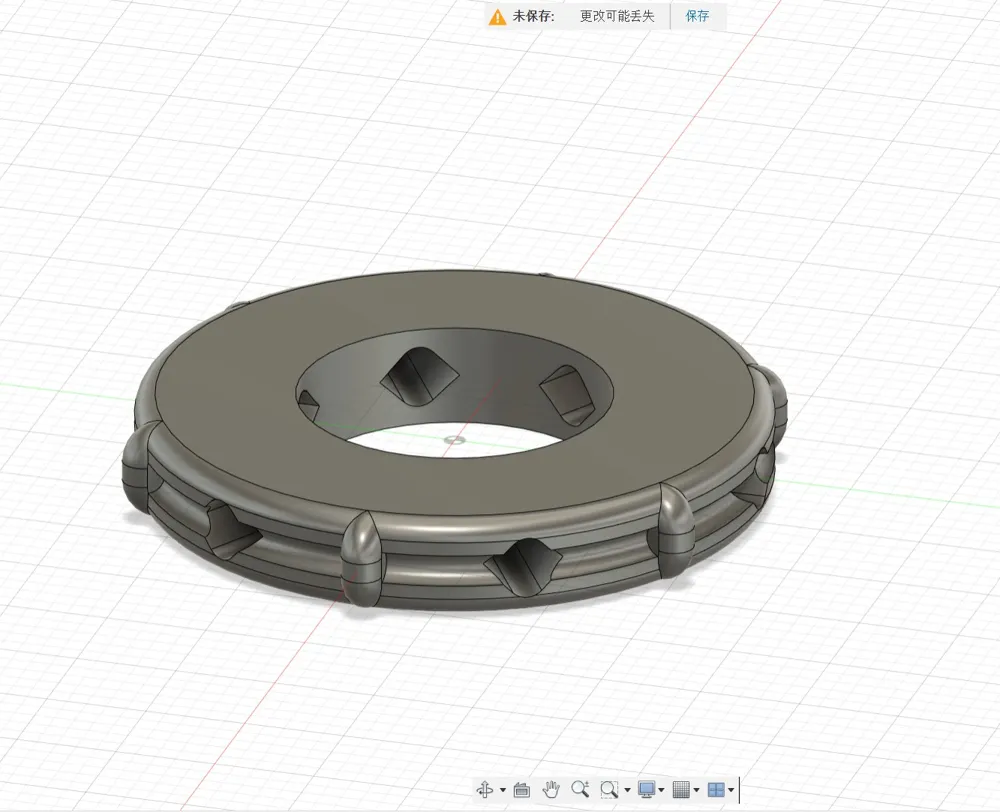
Task: Activate the Pan hand tool
Action: click(x=550, y=790)
